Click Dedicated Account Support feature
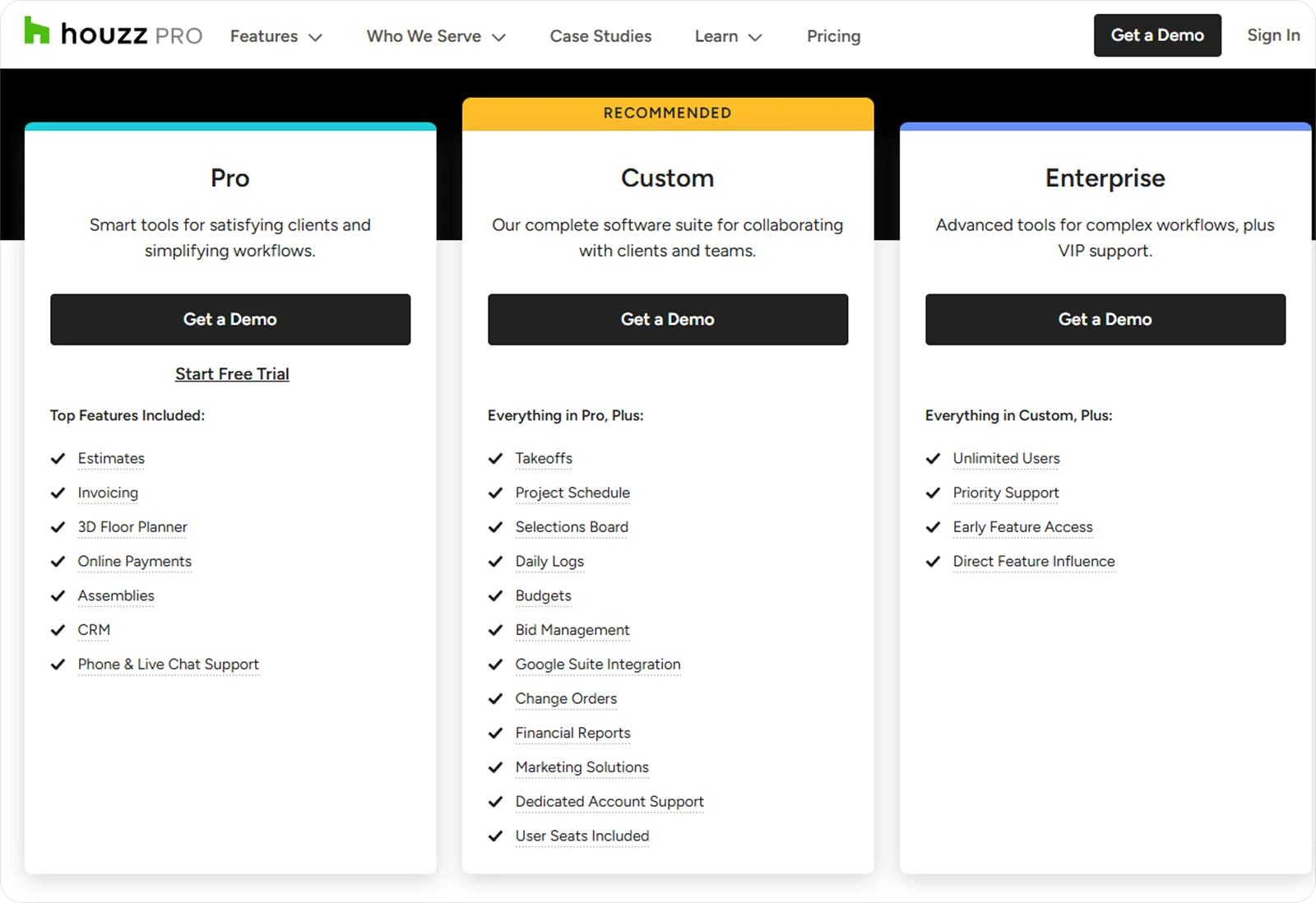Viewport: 1316px width, 903px height. [x=609, y=802]
